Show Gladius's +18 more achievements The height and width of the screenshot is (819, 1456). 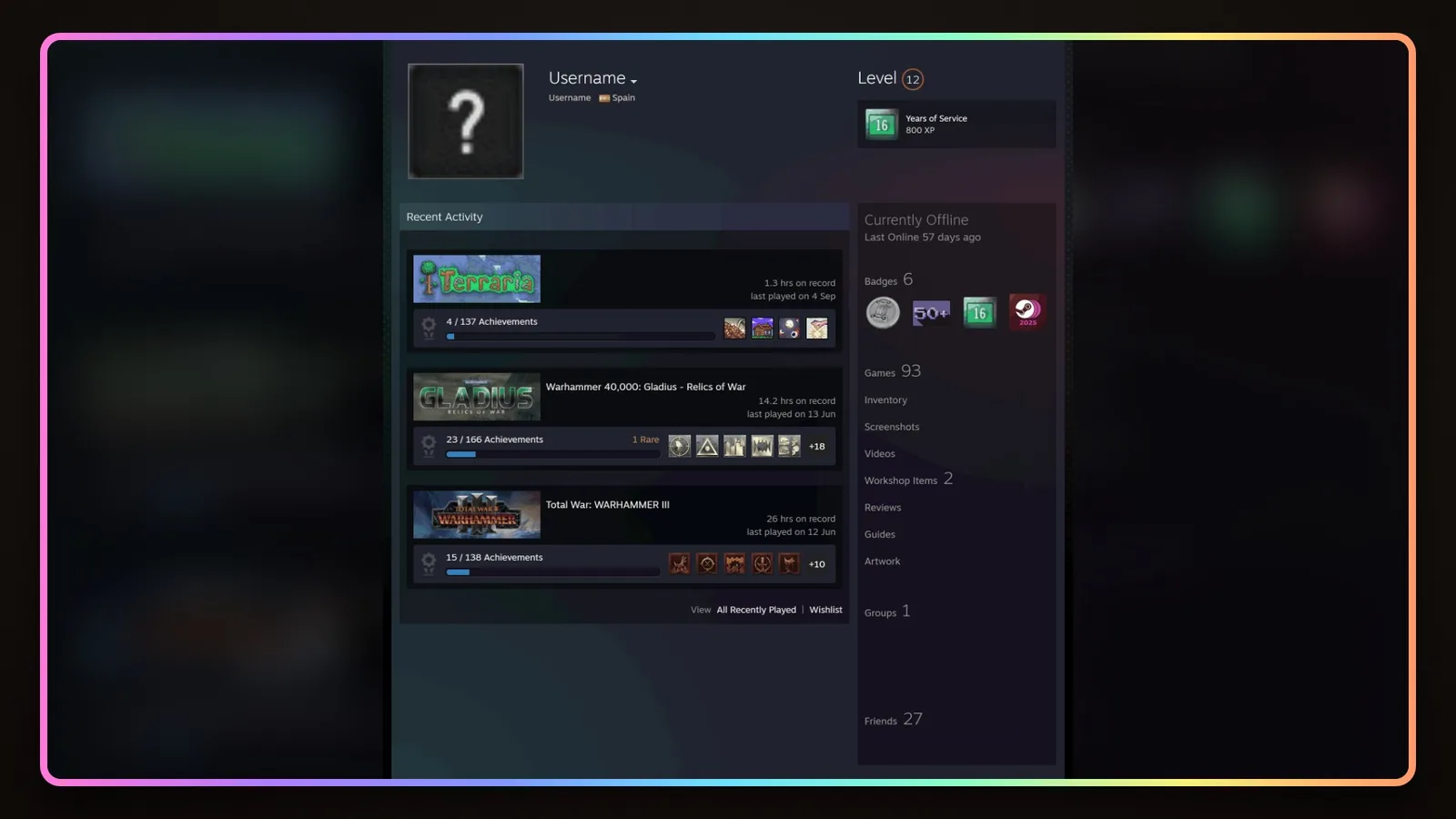(x=817, y=446)
